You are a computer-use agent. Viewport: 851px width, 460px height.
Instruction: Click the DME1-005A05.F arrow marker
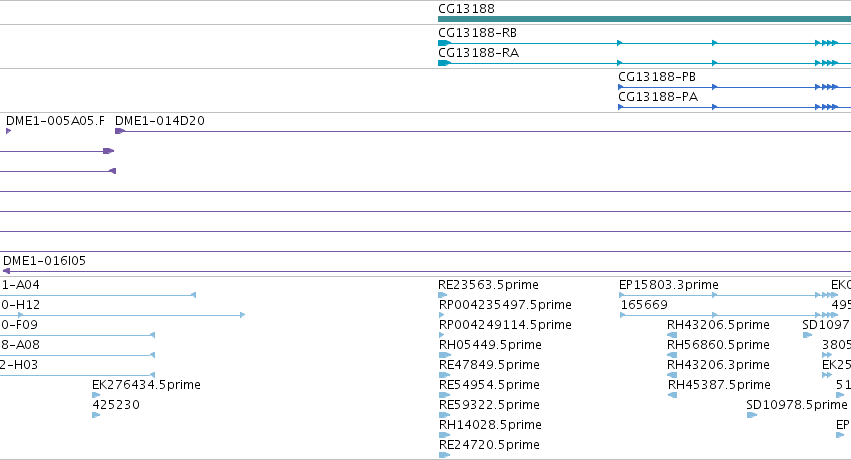(9, 131)
